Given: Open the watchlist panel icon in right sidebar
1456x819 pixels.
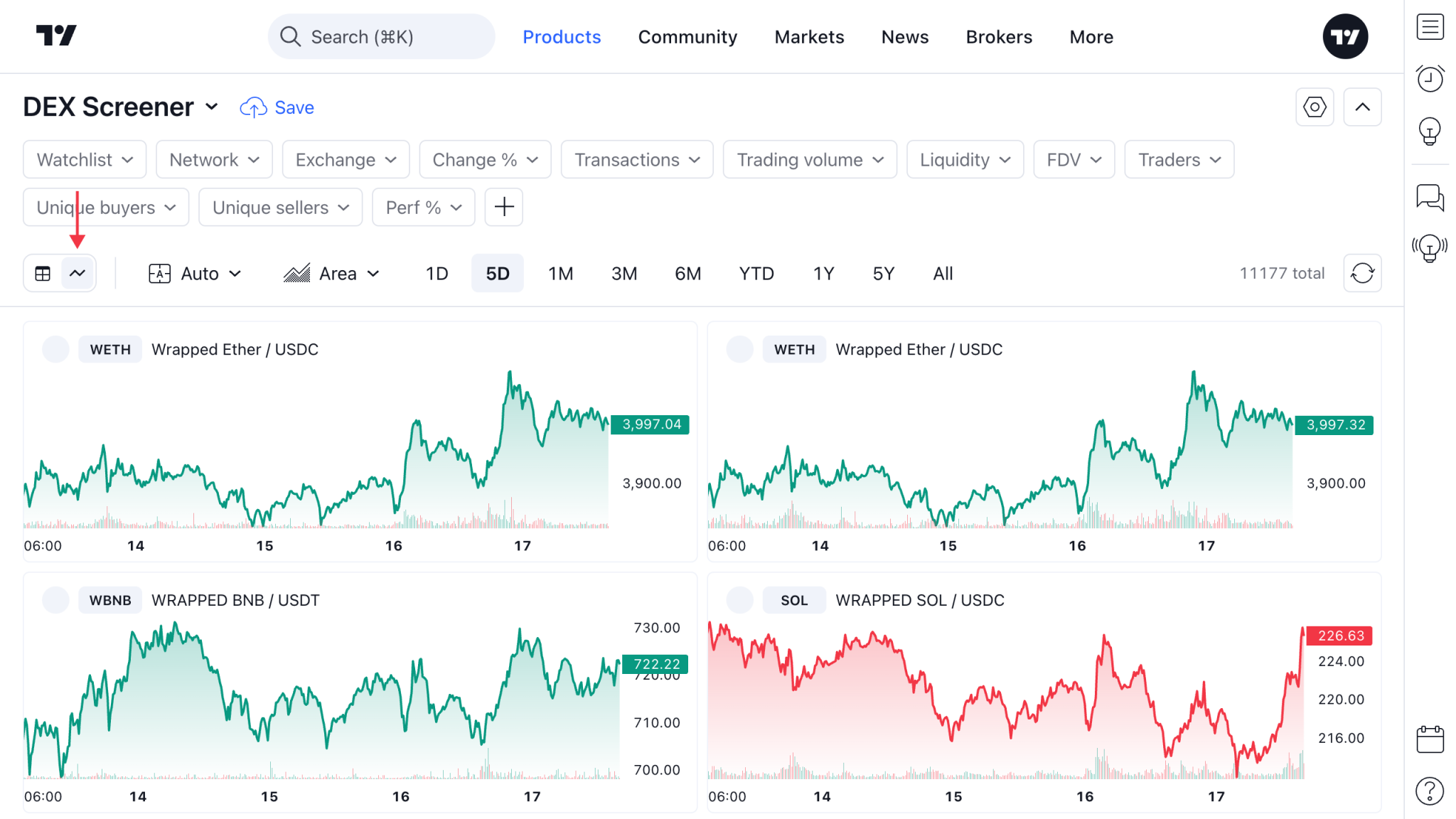Looking at the screenshot, I should click(x=1430, y=27).
